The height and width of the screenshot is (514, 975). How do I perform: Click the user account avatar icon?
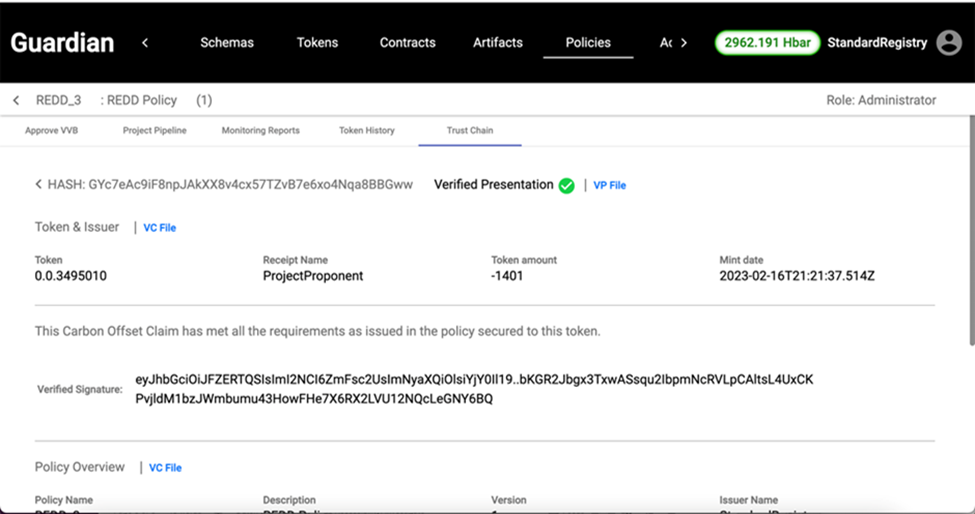tap(948, 43)
